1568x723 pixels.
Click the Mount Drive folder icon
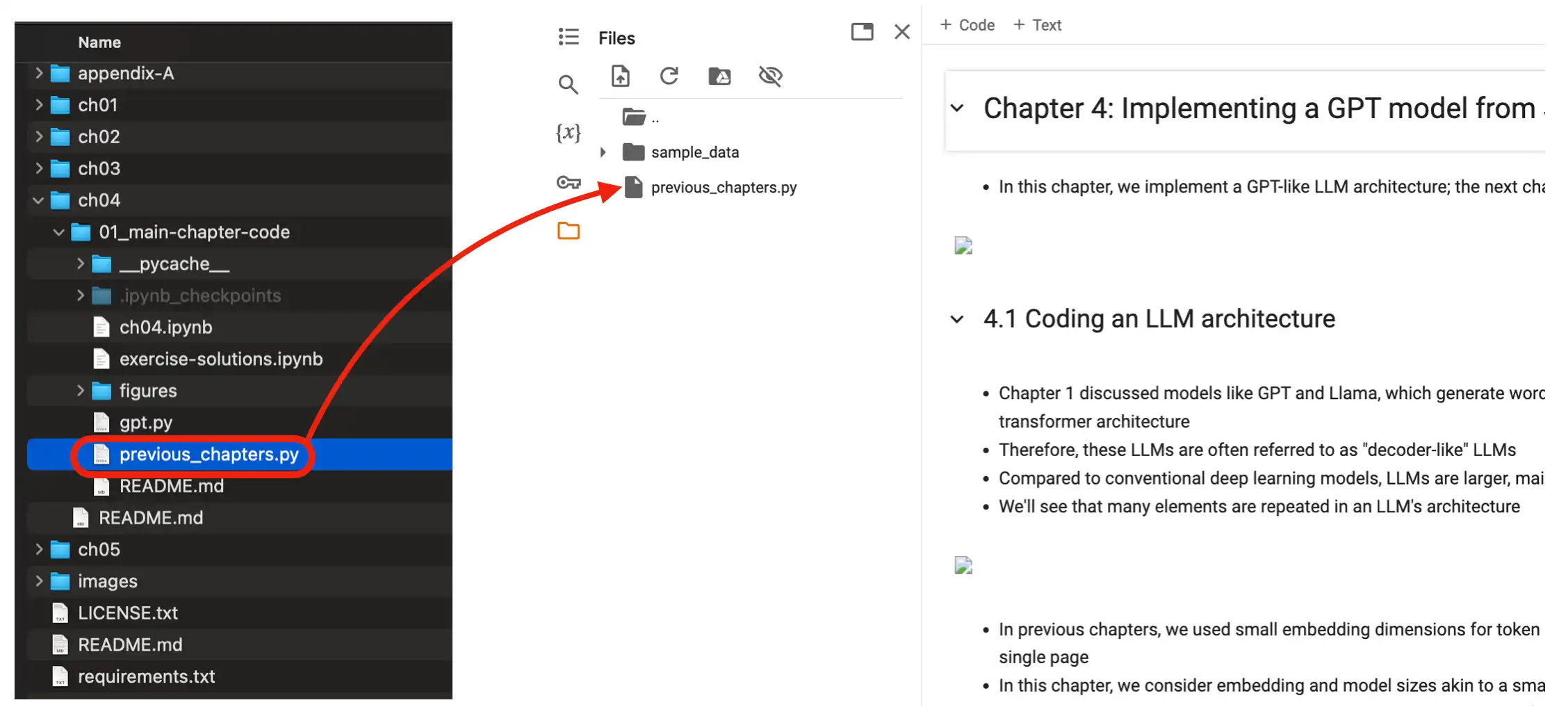point(719,76)
